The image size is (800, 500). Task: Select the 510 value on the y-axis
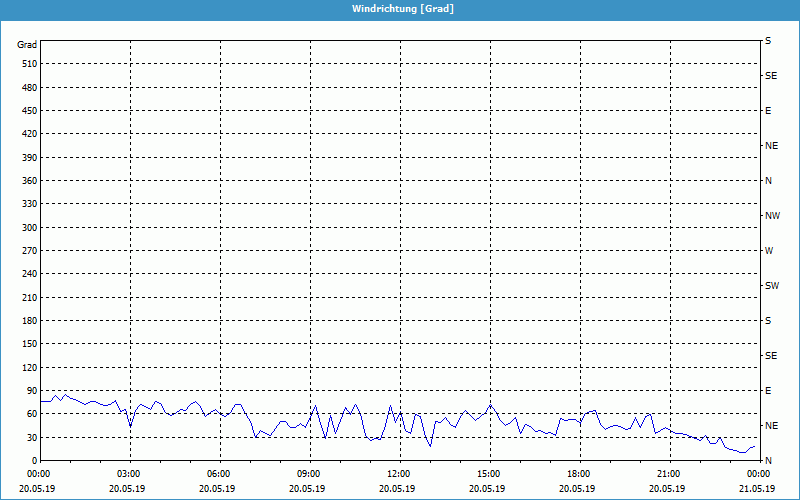coord(27,64)
